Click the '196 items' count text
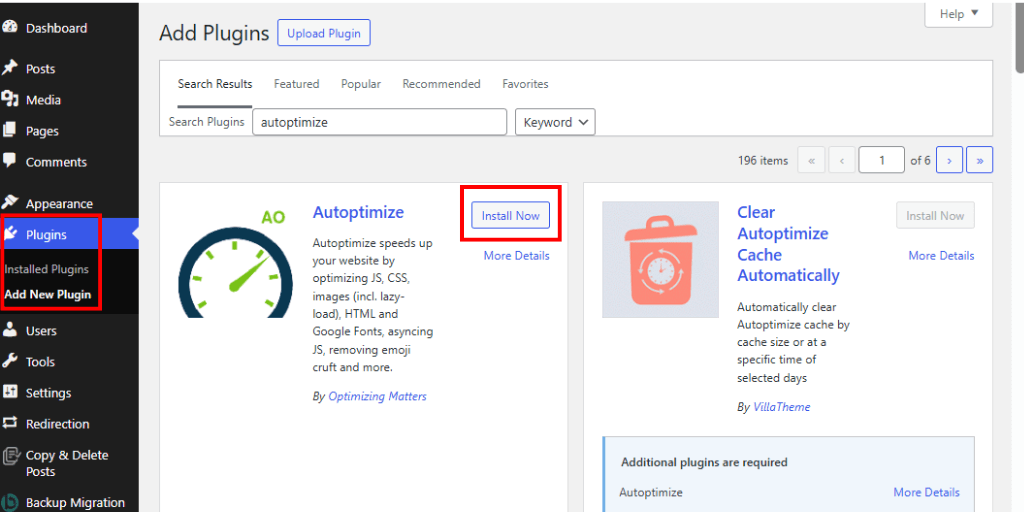This screenshot has width=1024, height=512. click(763, 161)
